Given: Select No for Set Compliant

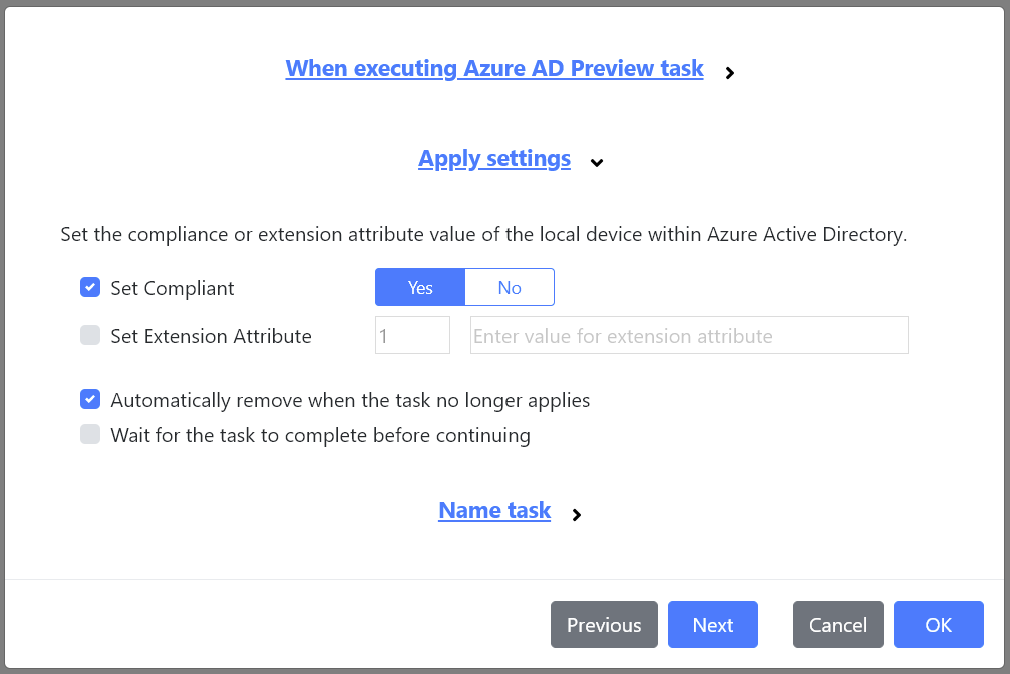Looking at the screenshot, I should pyautogui.click(x=509, y=287).
